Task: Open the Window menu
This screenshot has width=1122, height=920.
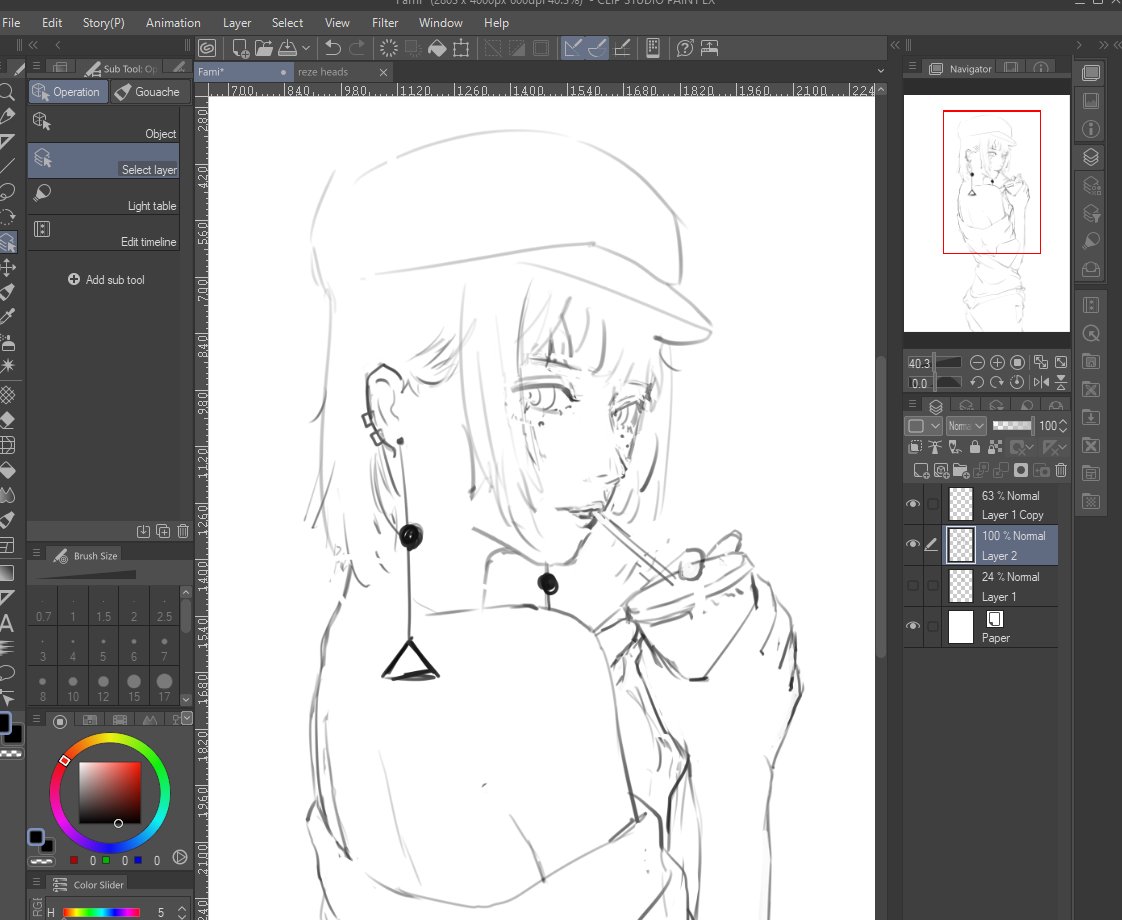Action: 441,23
